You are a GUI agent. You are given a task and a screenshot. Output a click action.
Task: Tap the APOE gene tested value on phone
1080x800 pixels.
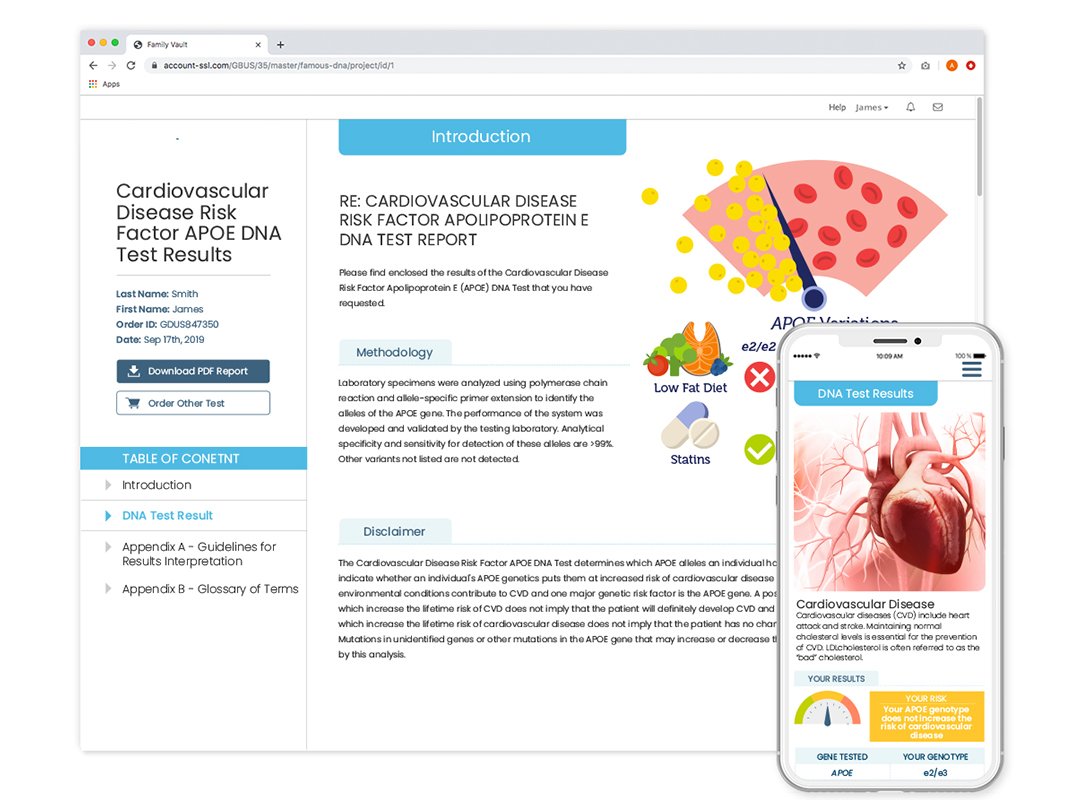(842, 772)
